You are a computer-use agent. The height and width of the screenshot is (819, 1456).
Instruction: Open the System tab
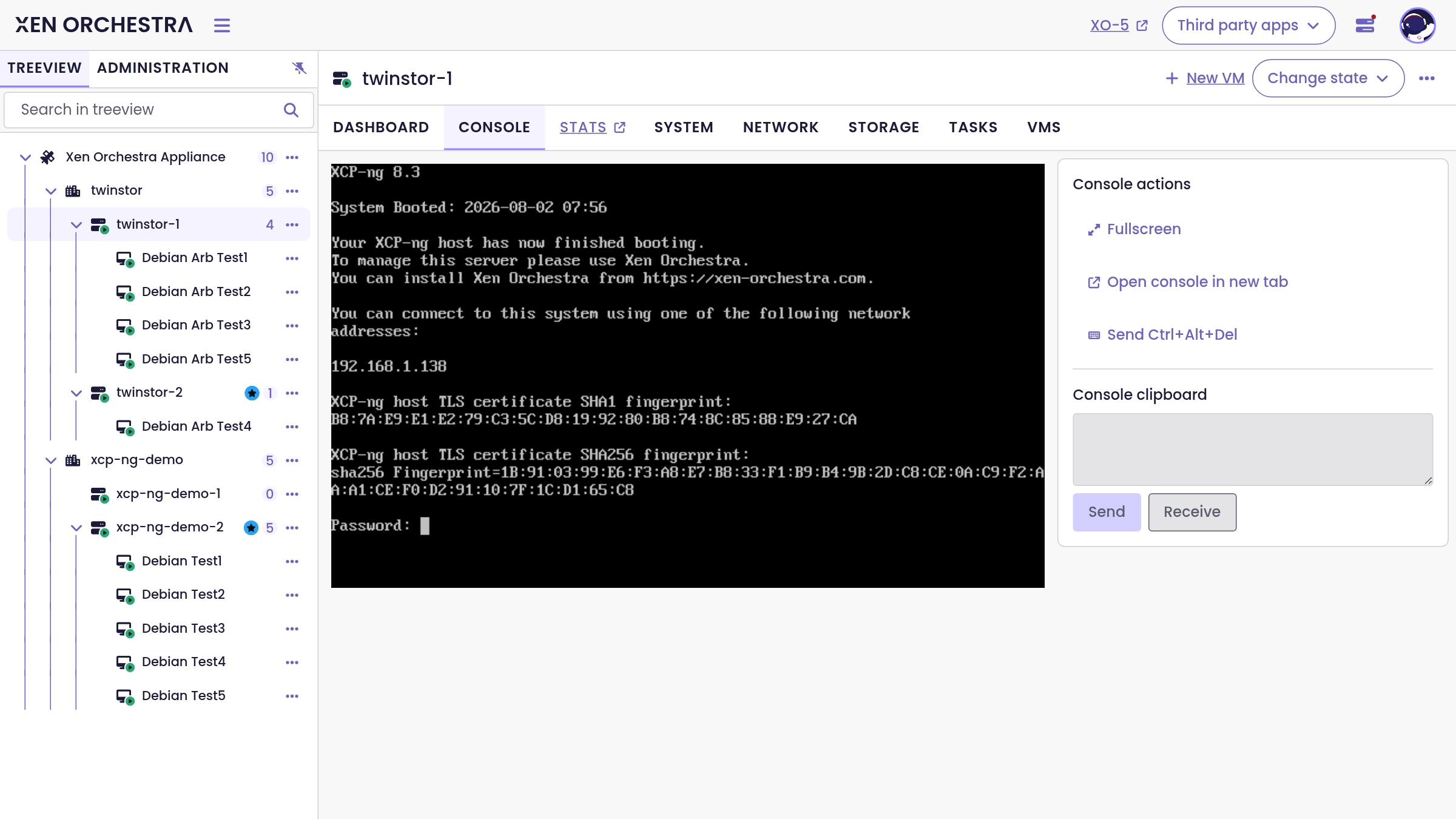(684, 127)
